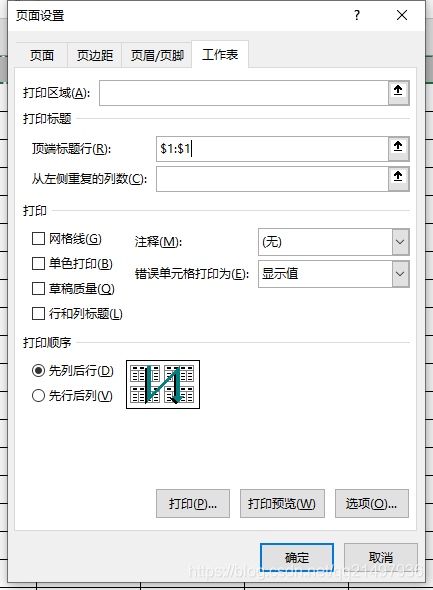Click the print order preview diagram

[163, 384]
